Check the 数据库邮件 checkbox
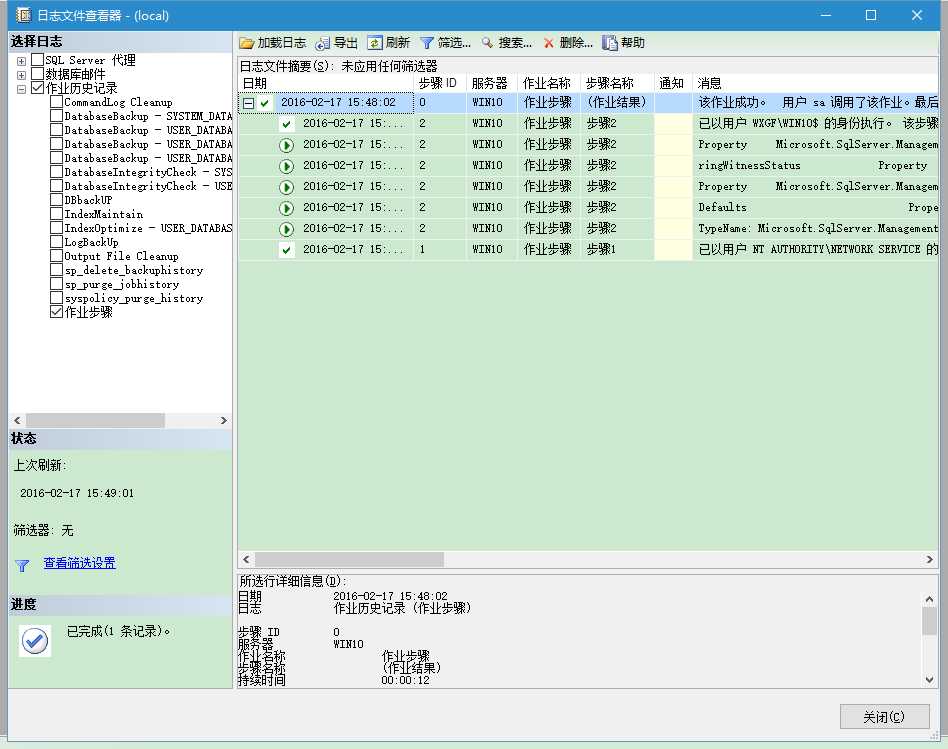 [37, 74]
